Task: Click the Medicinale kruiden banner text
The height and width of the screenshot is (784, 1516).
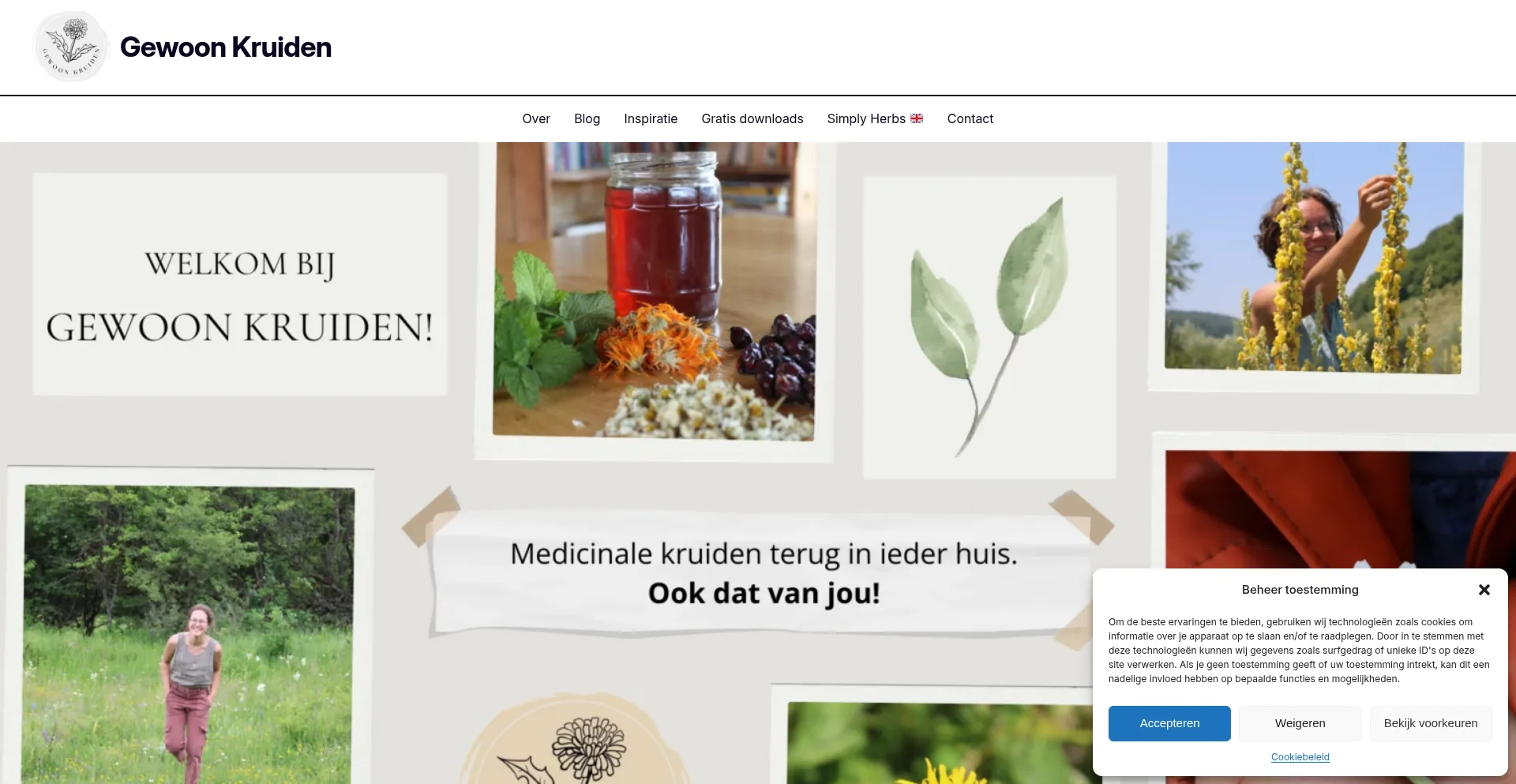Action: click(x=764, y=573)
